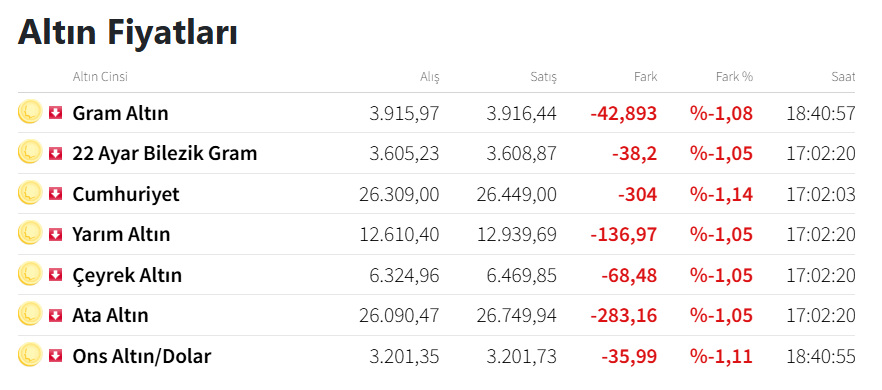Click the Gram Altın change percentage %-1,08
The height and width of the screenshot is (390, 882).
(721, 113)
